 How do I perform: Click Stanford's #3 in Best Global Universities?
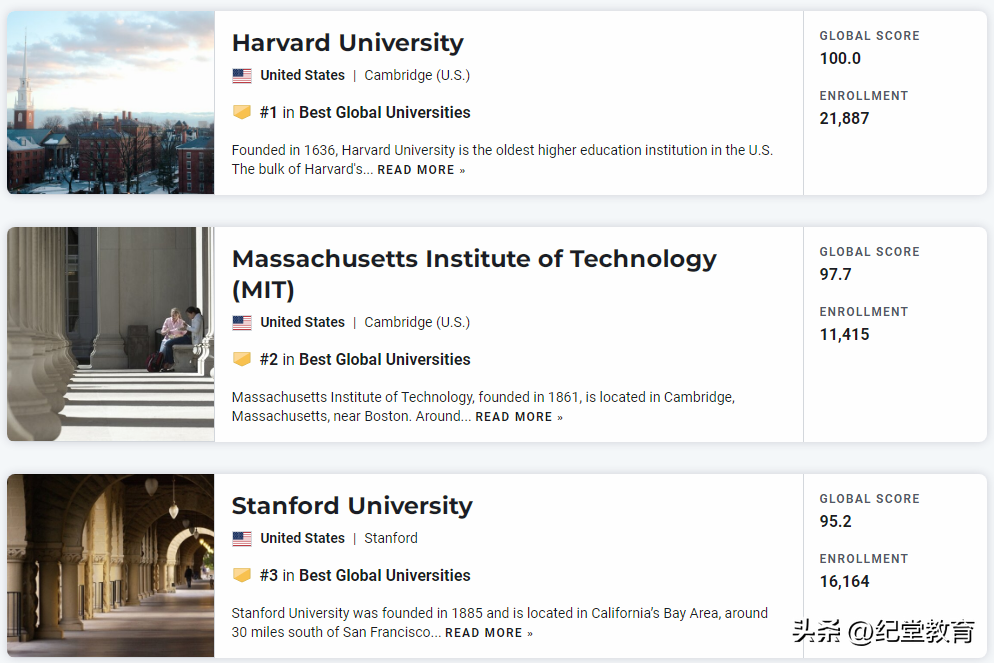coord(365,575)
